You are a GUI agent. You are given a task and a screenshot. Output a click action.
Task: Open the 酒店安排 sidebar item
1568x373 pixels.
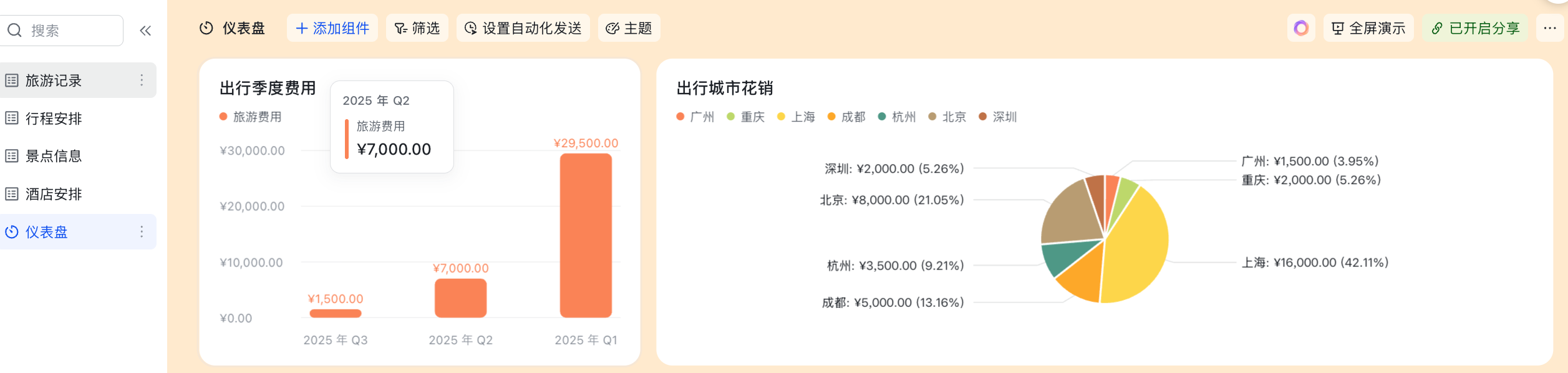[54, 194]
